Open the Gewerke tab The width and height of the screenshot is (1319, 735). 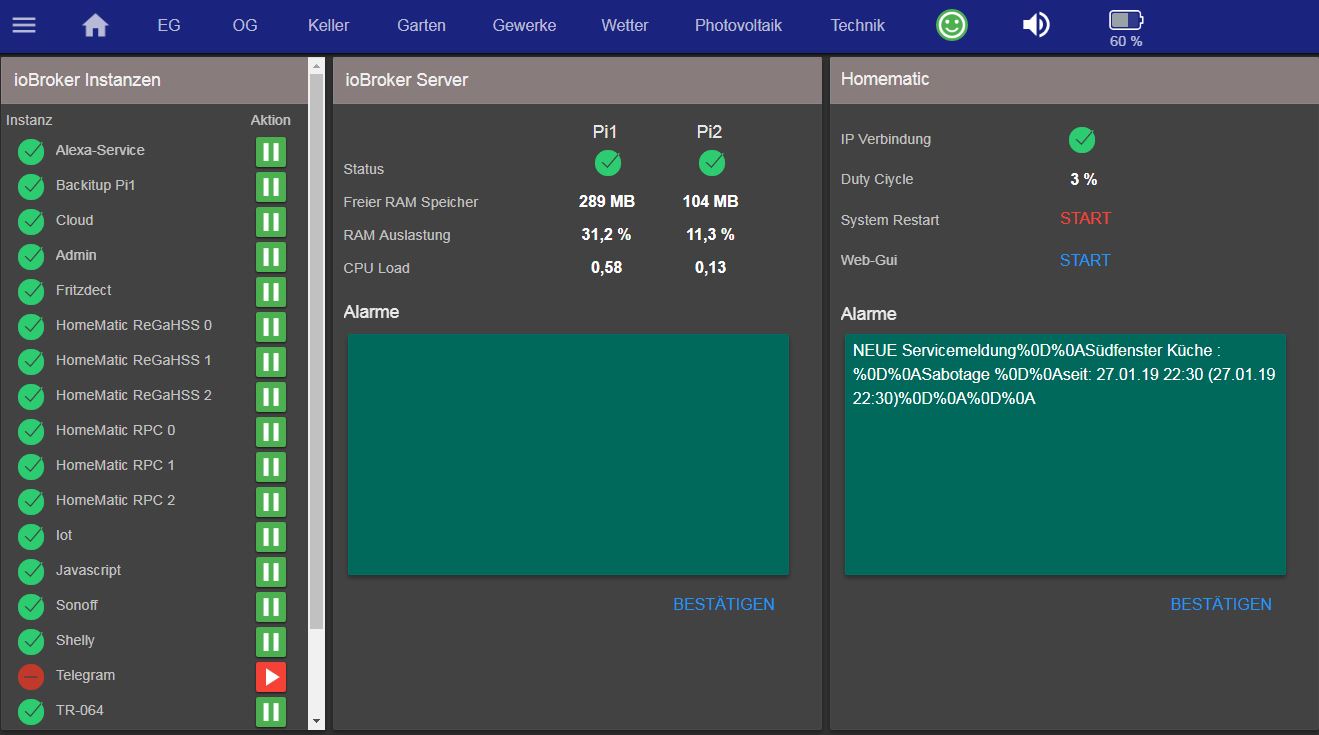coord(524,25)
